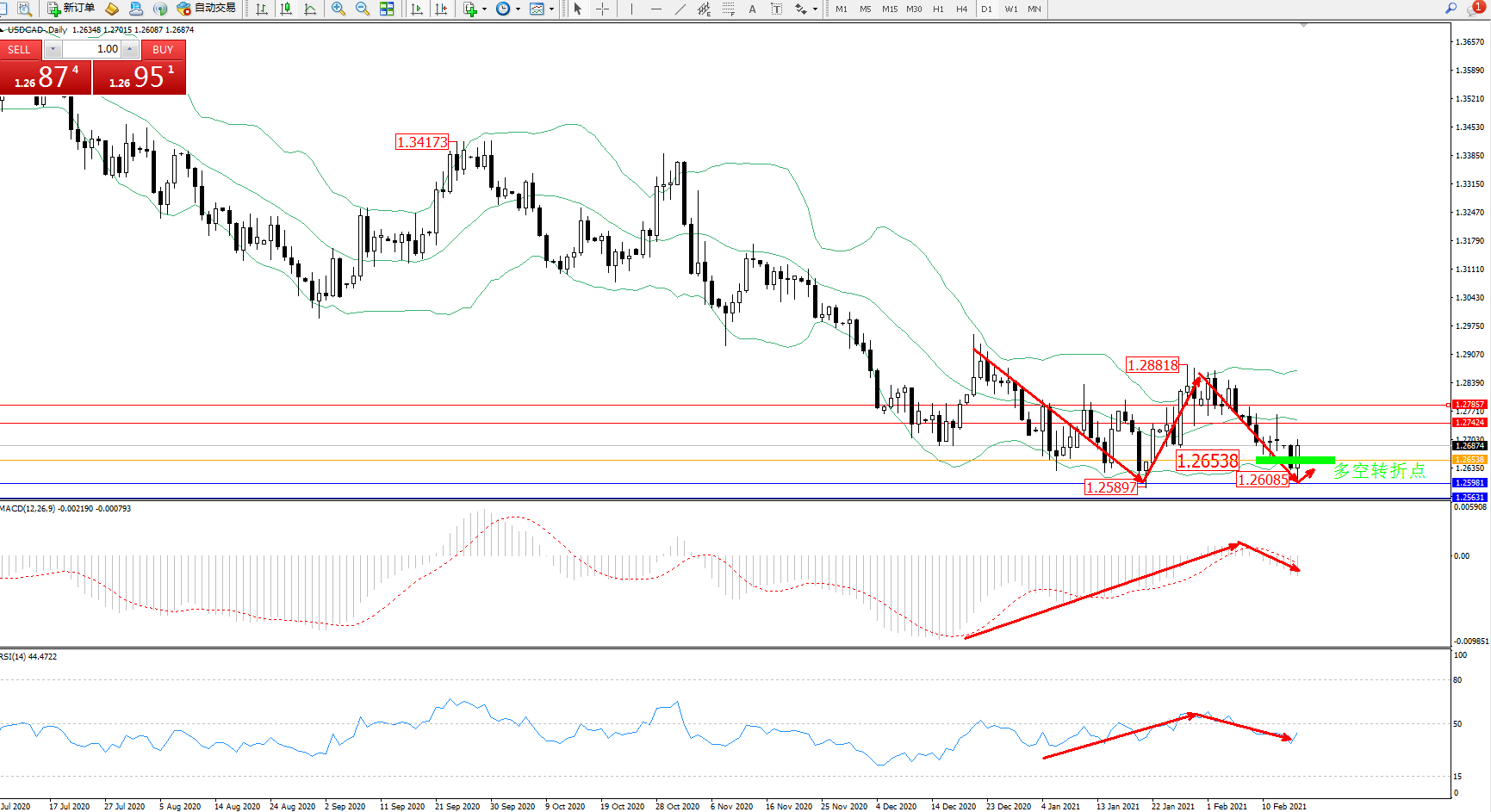Switch to the W1 timeframe
1491x812 pixels.
tap(1010, 9)
